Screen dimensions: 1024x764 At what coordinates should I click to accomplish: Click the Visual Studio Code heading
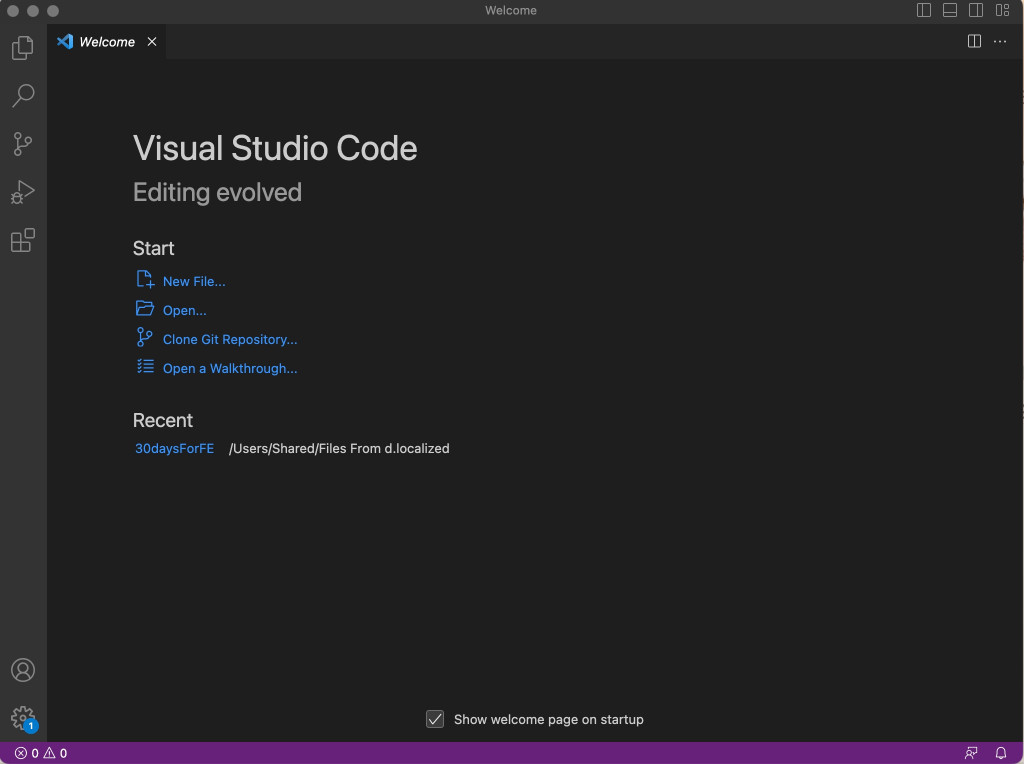(275, 148)
